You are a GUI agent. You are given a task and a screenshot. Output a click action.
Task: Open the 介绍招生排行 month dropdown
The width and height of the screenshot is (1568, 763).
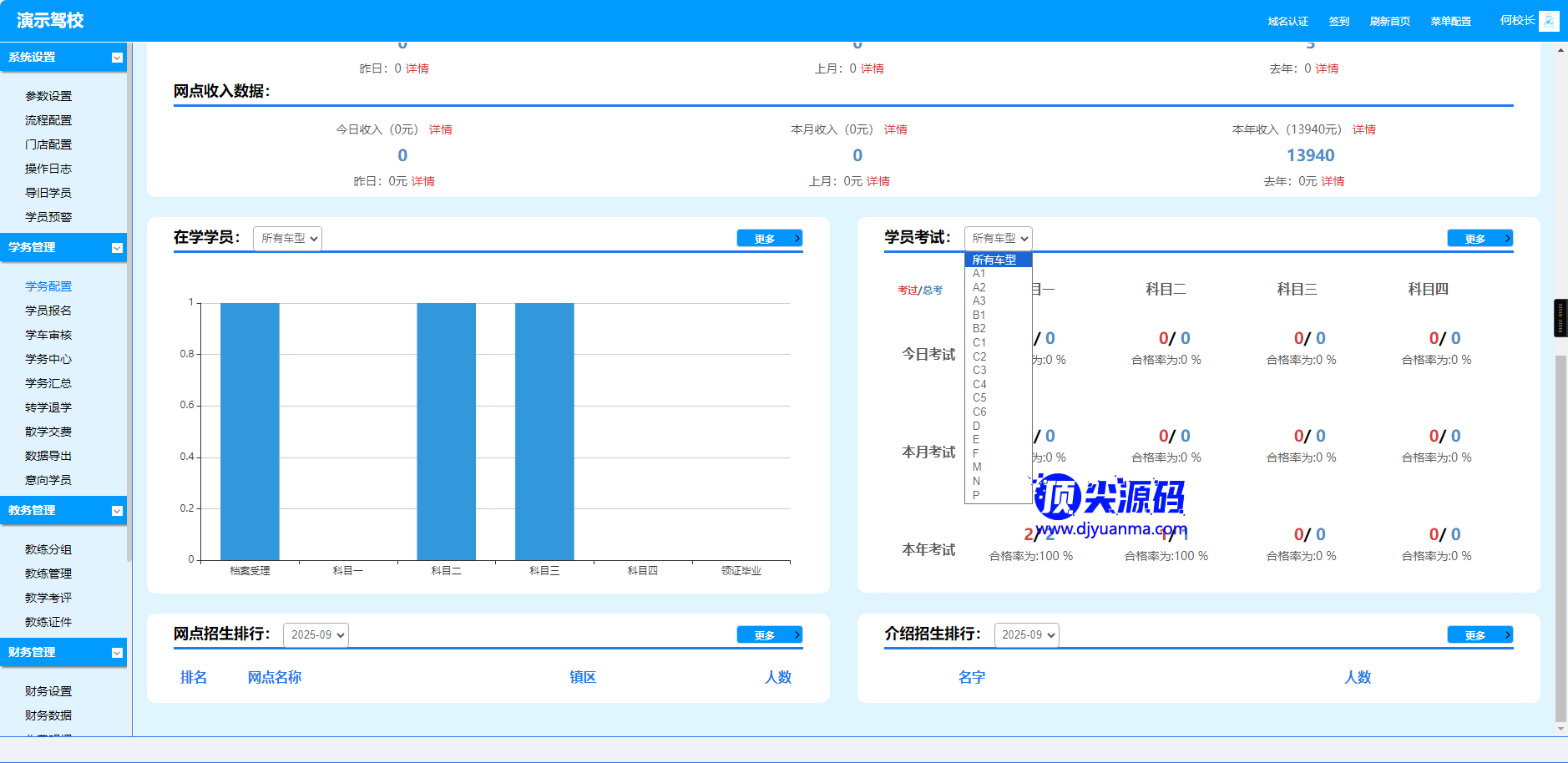point(1026,635)
